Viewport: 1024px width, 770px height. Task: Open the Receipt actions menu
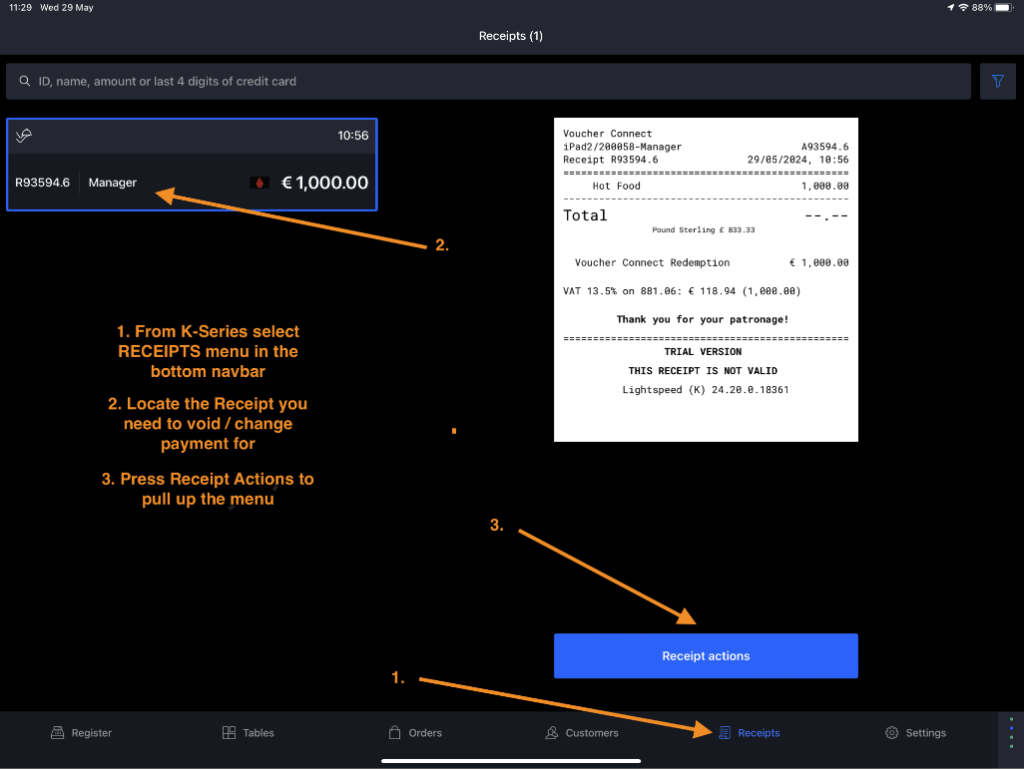pyautogui.click(x=705, y=656)
